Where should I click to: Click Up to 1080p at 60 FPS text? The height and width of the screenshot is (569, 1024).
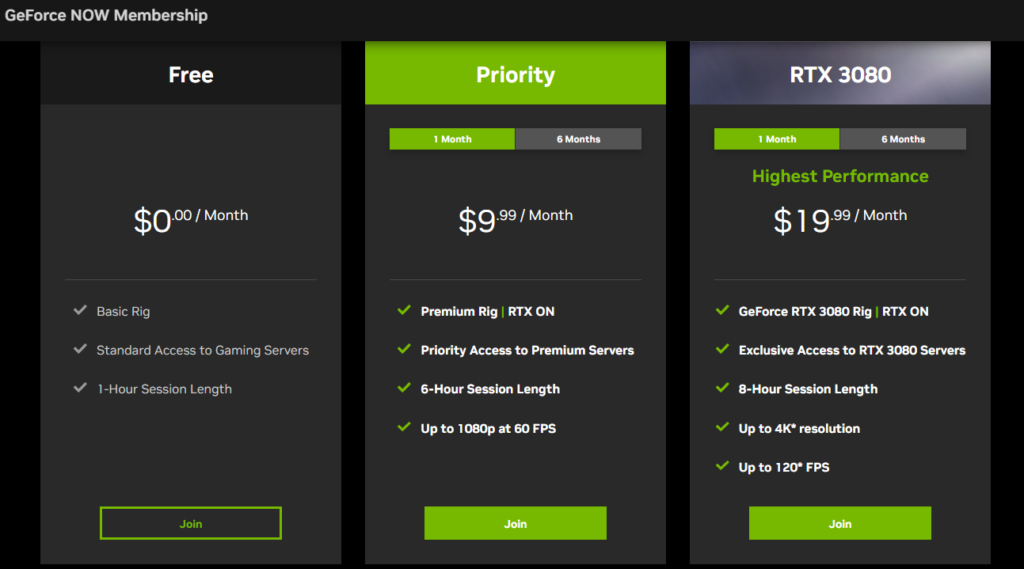(x=488, y=429)
